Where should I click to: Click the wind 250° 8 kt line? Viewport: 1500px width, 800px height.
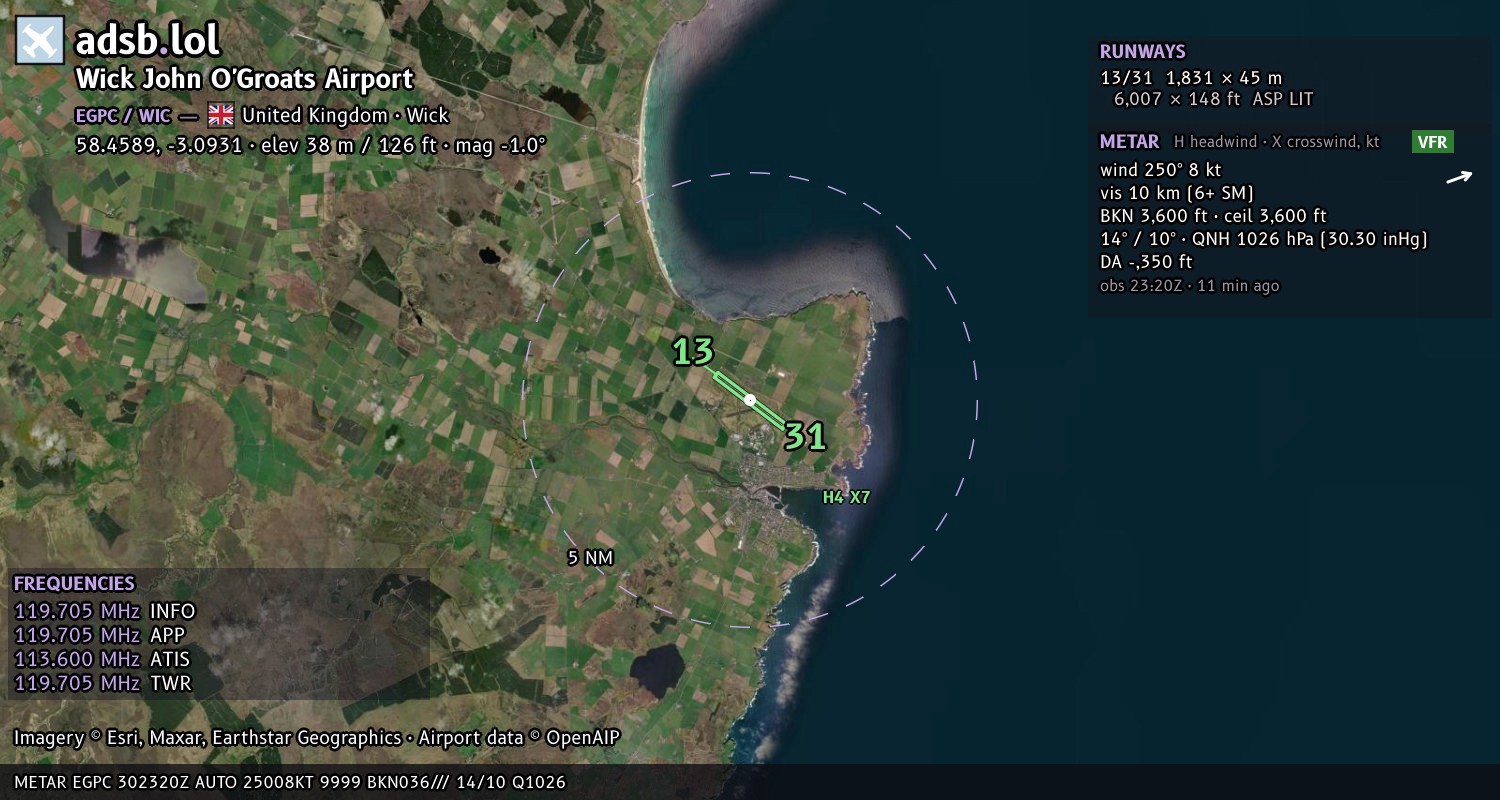[x=1160, y=170]
